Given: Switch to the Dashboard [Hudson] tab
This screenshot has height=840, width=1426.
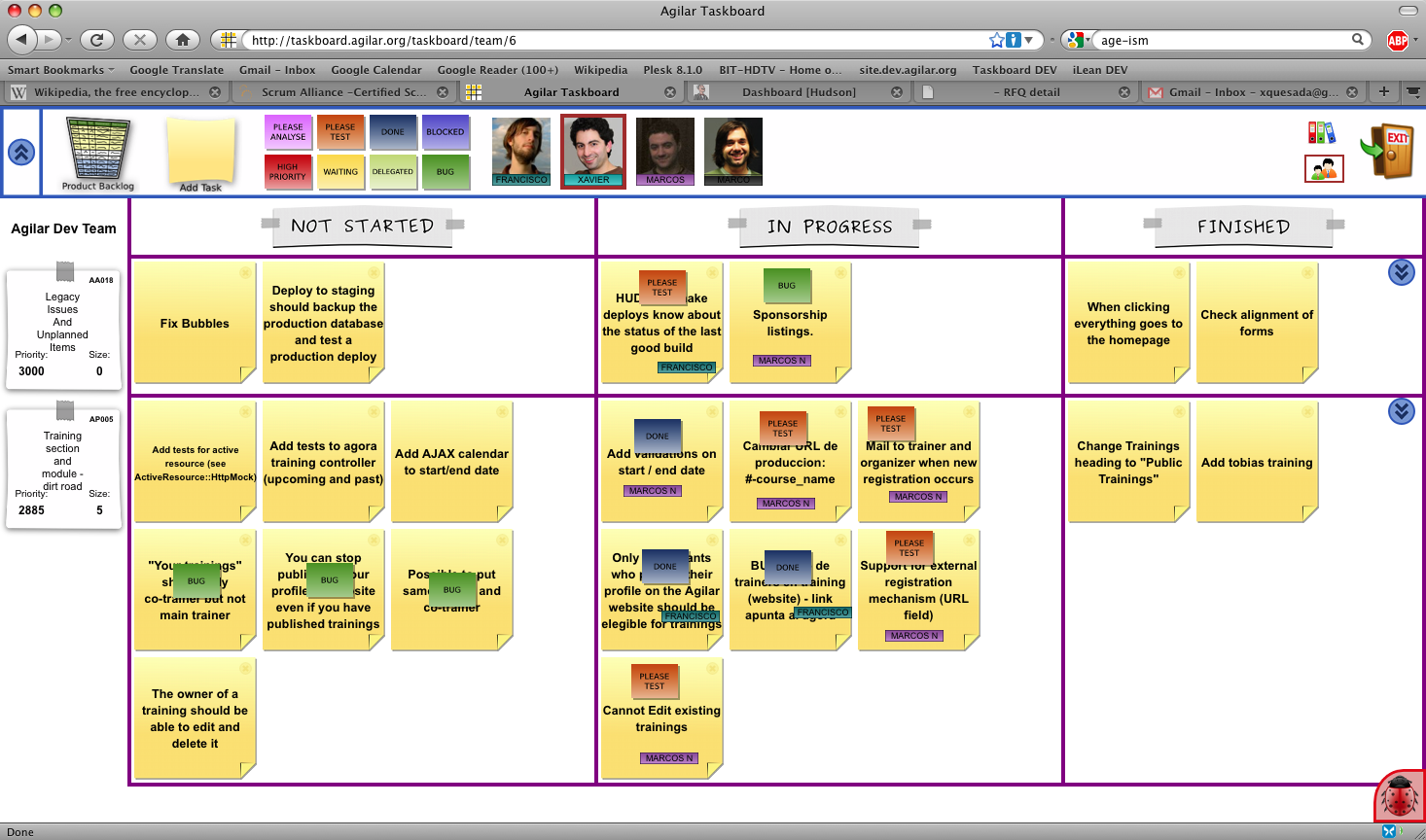Looking at the screenshot, I should click(x=798, y=92).
